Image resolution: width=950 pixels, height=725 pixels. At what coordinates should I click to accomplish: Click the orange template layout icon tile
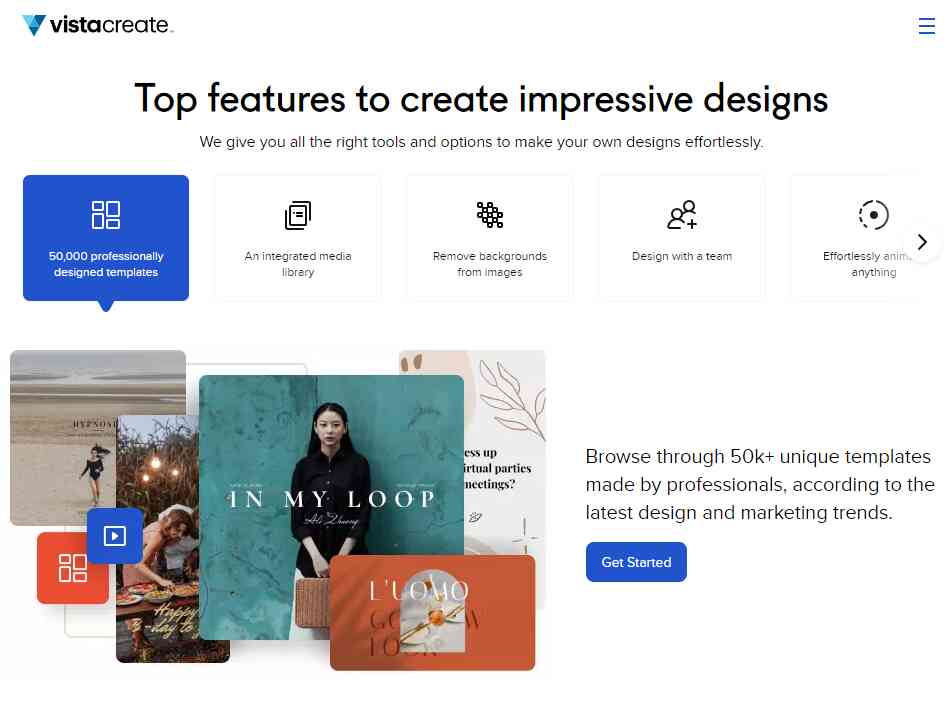click(x=72, y=568)
